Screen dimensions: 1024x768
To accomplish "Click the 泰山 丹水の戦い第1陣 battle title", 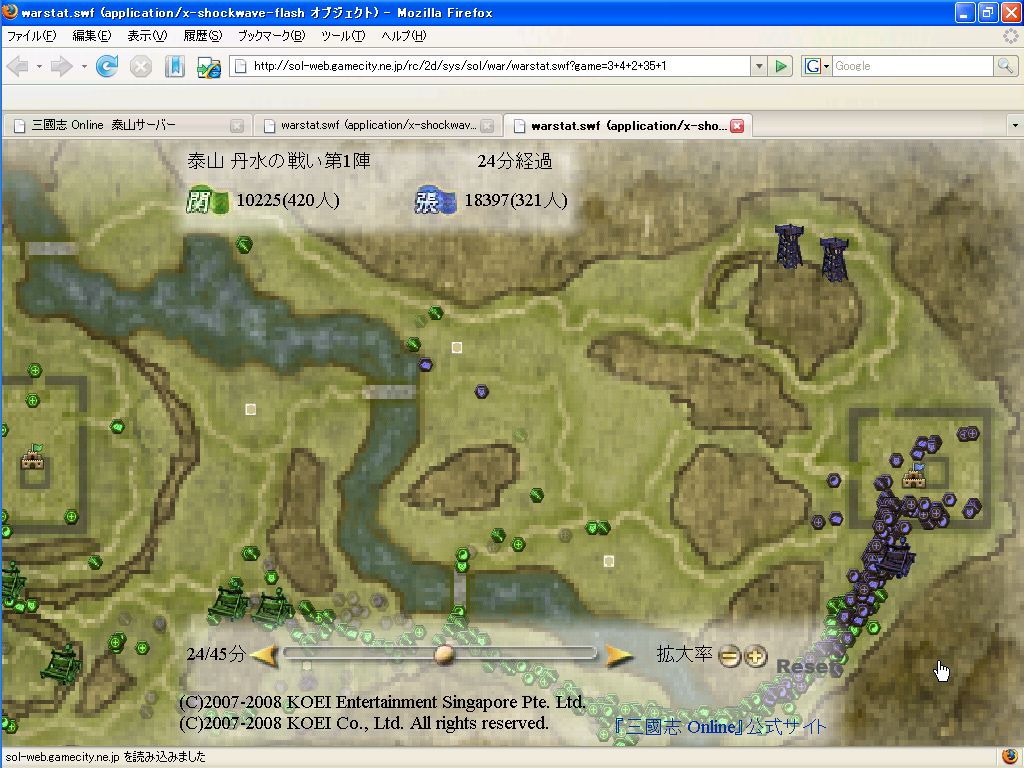I will (x=279, y=161).
